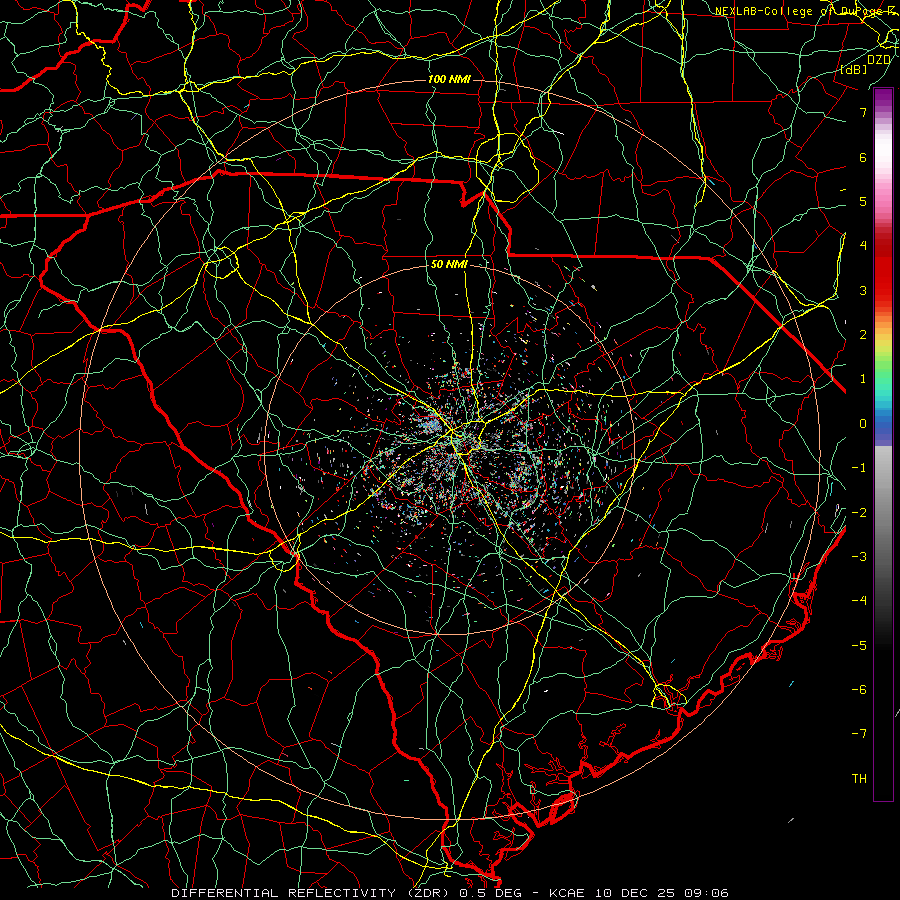The width and height of the screenshot is (900, 900).
Task: Click the -1 value on the color scale
Action: tap(859, 468)
